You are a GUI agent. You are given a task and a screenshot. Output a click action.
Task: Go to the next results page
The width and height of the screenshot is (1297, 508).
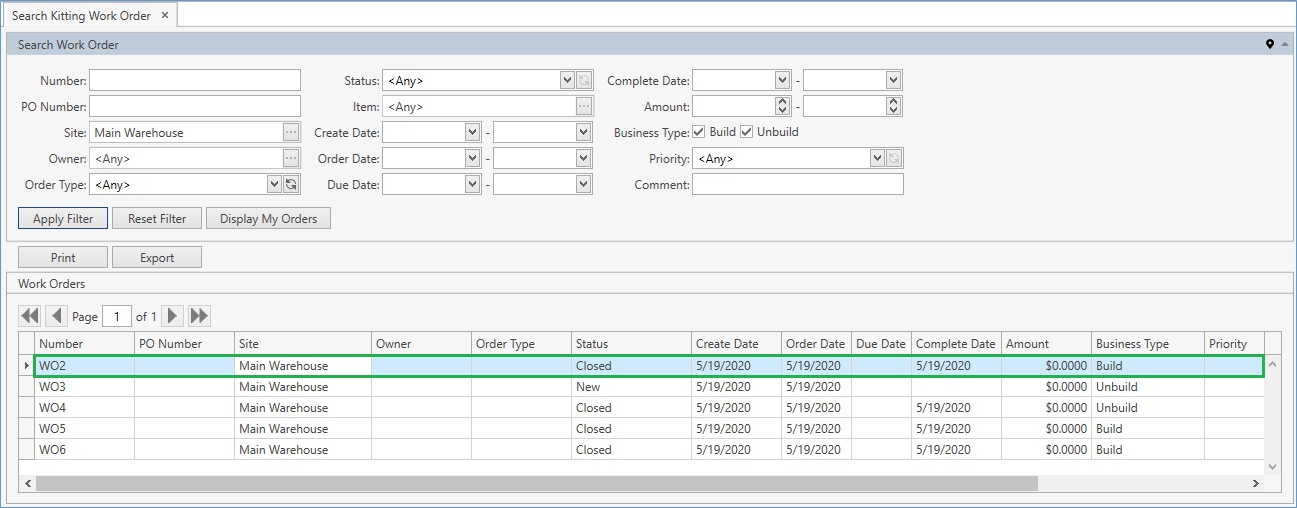coord(173,316)
